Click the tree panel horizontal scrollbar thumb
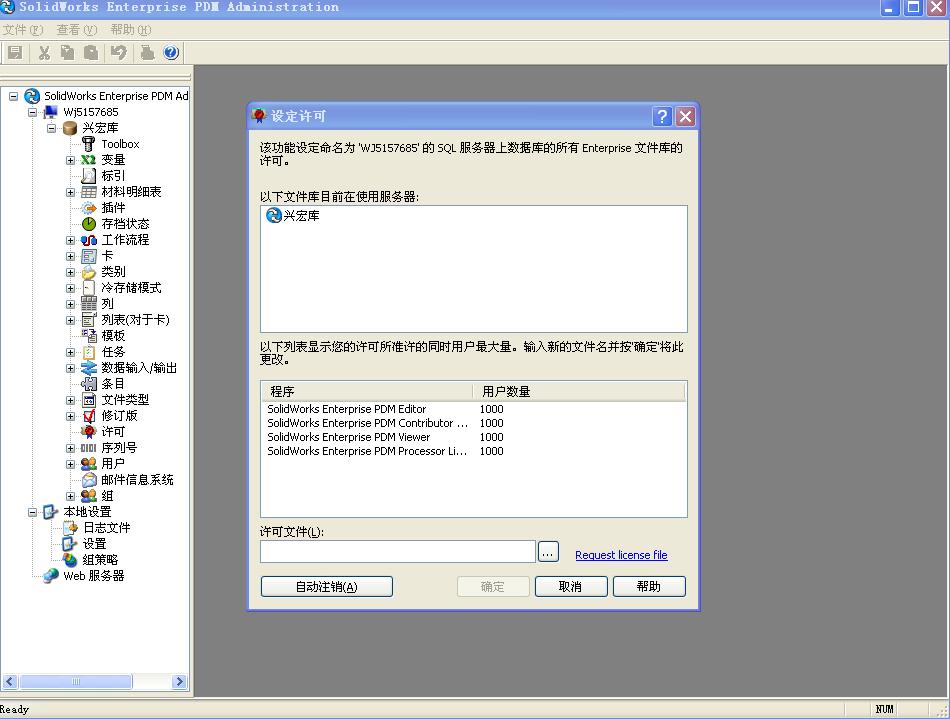The height and width of the screenshot is (719, 950). (x=76, y=681)
